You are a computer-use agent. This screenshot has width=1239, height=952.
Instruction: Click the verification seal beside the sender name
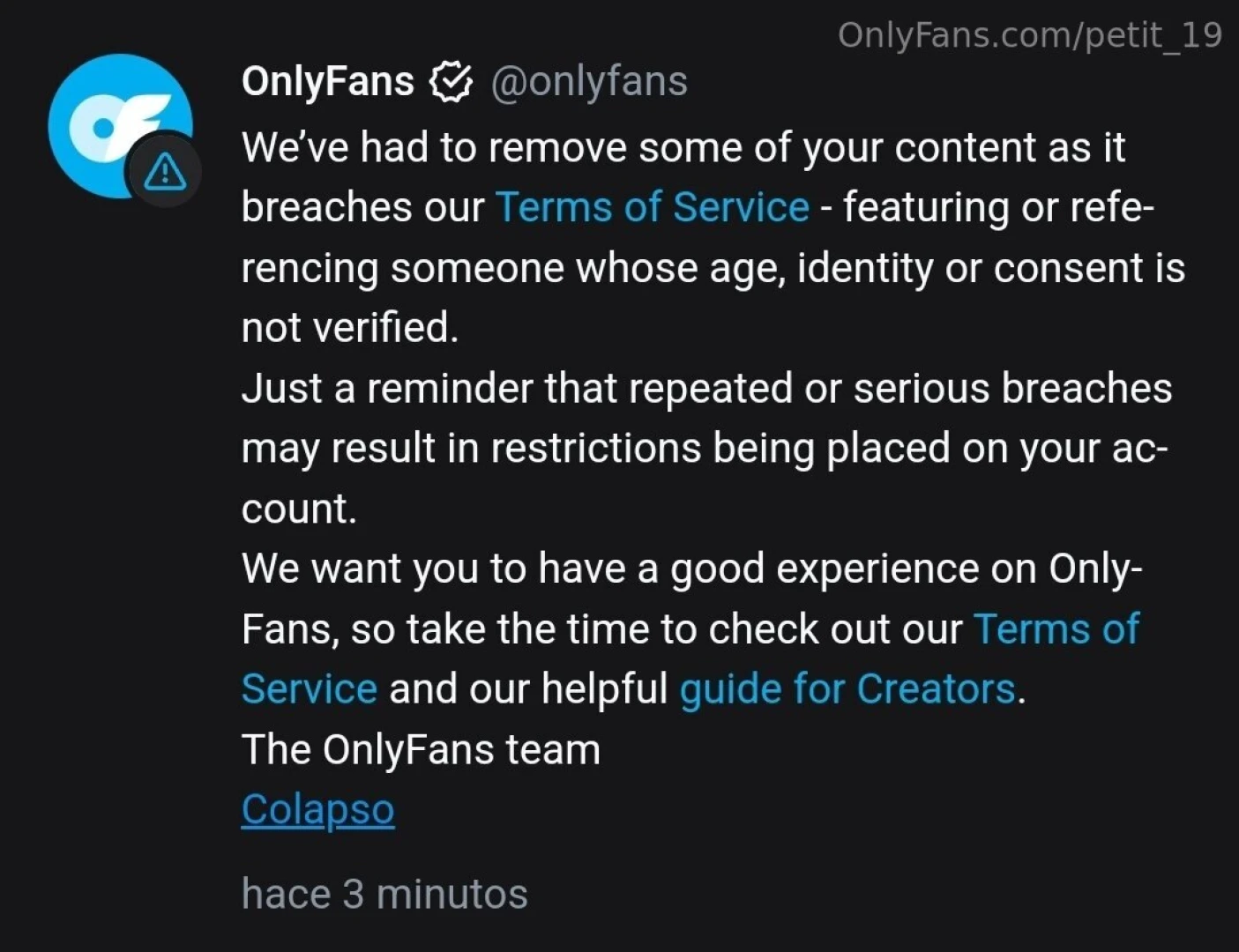[x=451, y=81]
